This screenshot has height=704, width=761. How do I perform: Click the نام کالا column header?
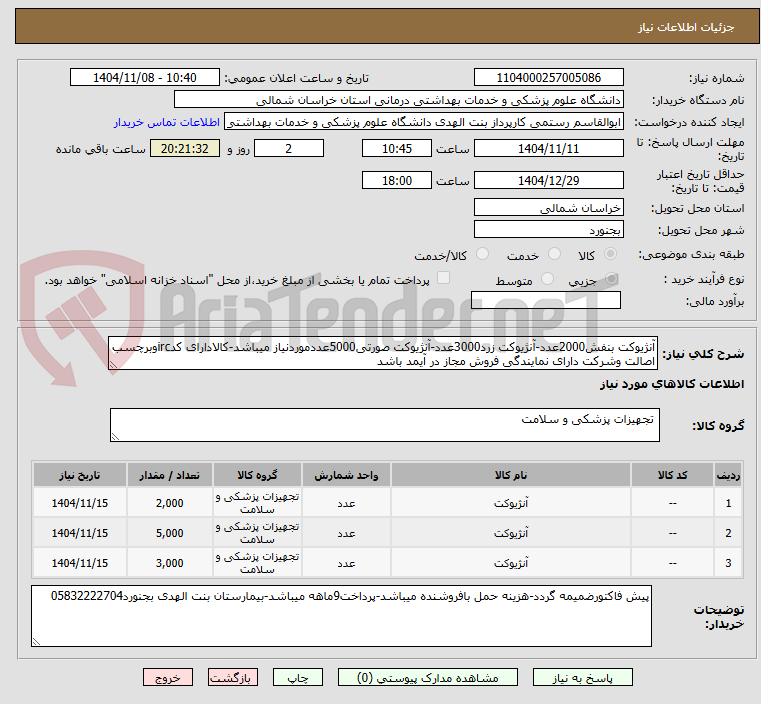(511, 475)
